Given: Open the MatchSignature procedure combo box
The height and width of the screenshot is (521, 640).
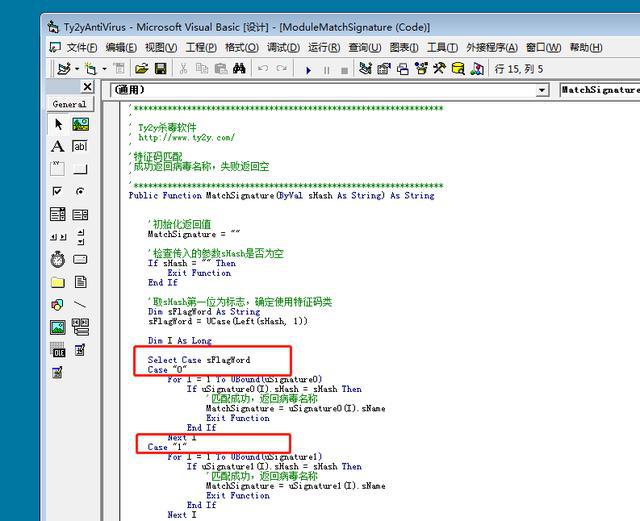Looking at the screenshot, I should pyautogui.click(x=599, y=90).
